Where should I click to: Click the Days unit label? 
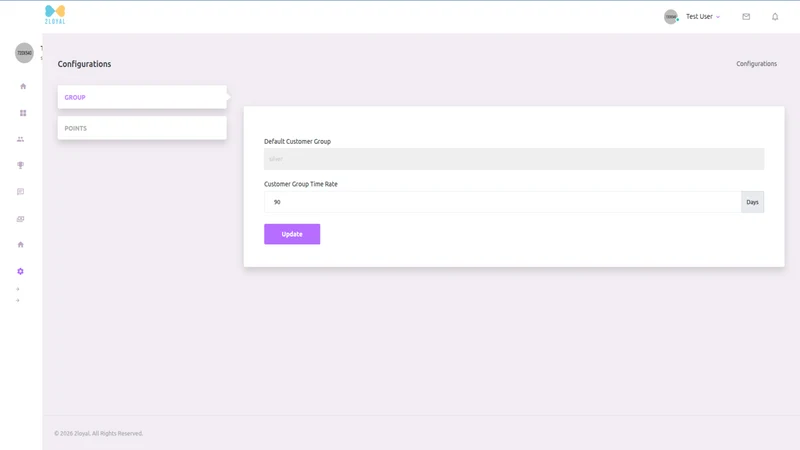753,202
